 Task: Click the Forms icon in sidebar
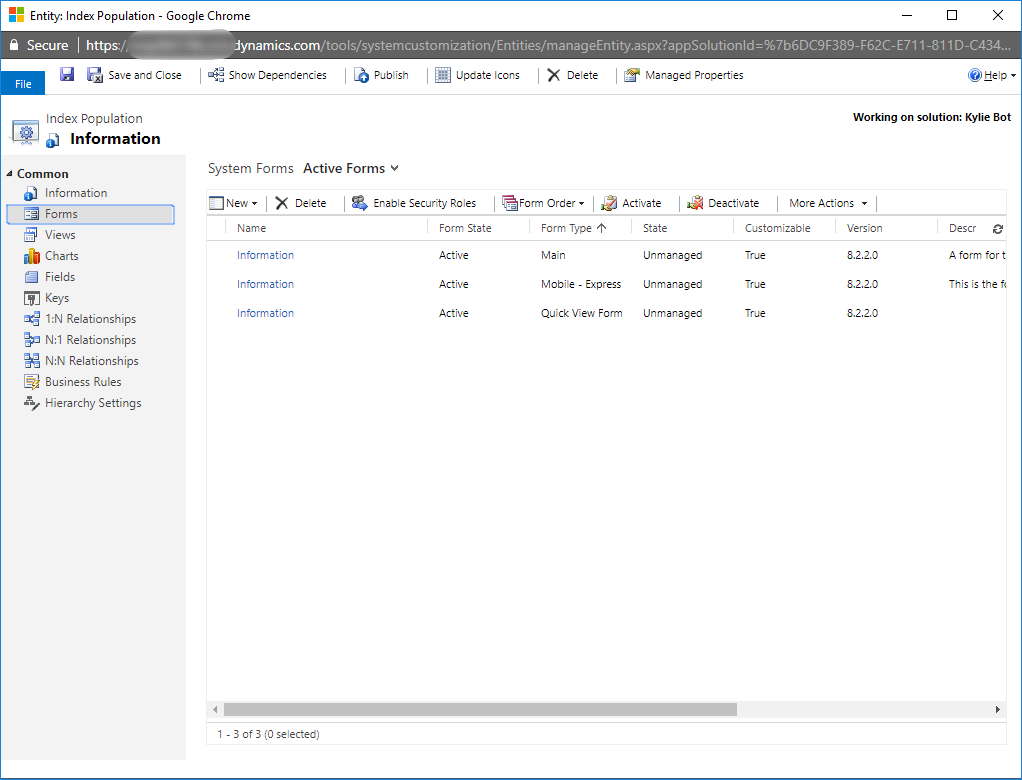click(31, 214)
